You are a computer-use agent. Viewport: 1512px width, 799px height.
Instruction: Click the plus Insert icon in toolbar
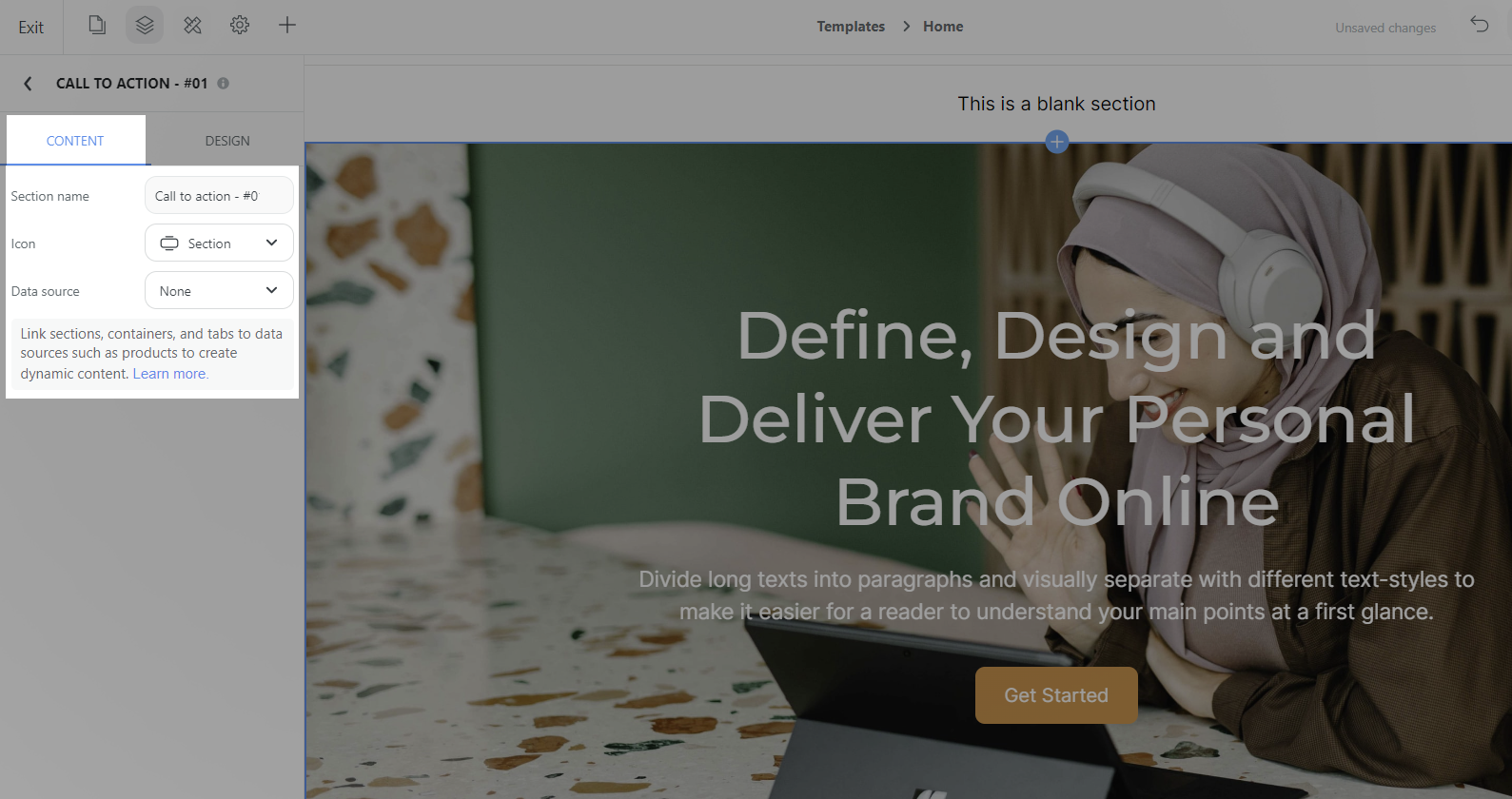coord(287,26)
